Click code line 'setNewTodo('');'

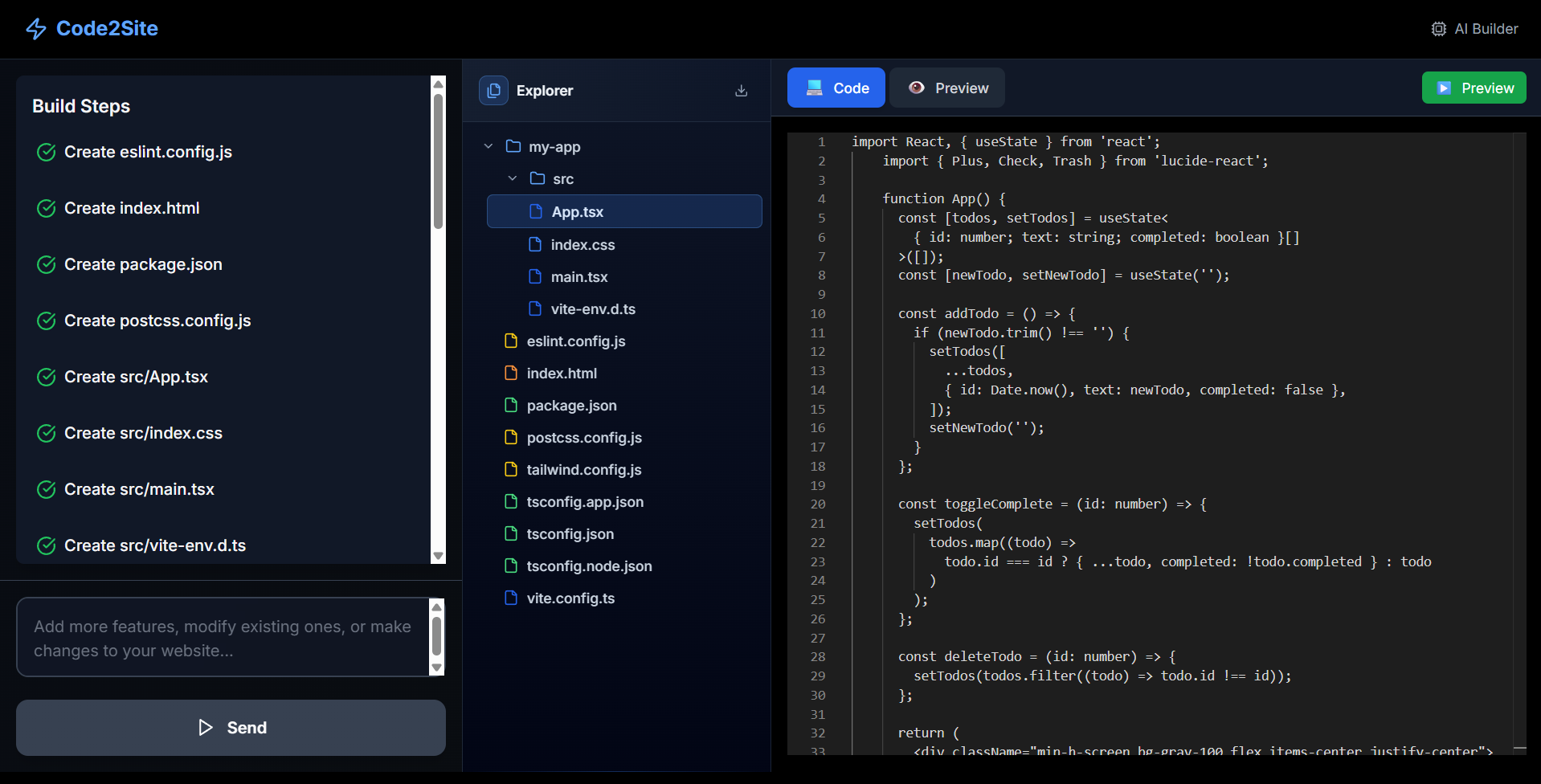tap(987, 427)
